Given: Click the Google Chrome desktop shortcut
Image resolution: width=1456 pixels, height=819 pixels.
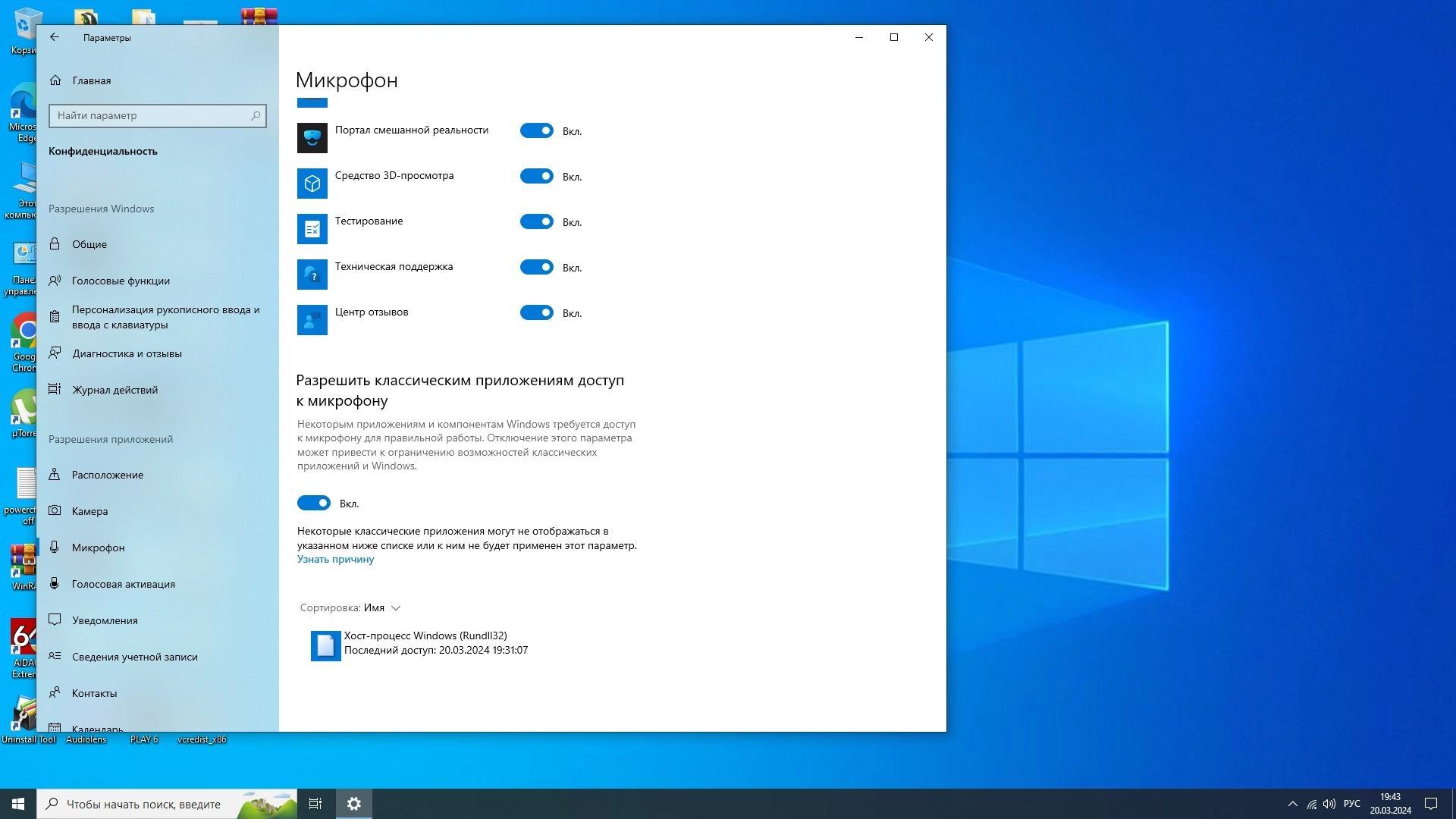Looking at the screenshot, I should tap(23, 342).
